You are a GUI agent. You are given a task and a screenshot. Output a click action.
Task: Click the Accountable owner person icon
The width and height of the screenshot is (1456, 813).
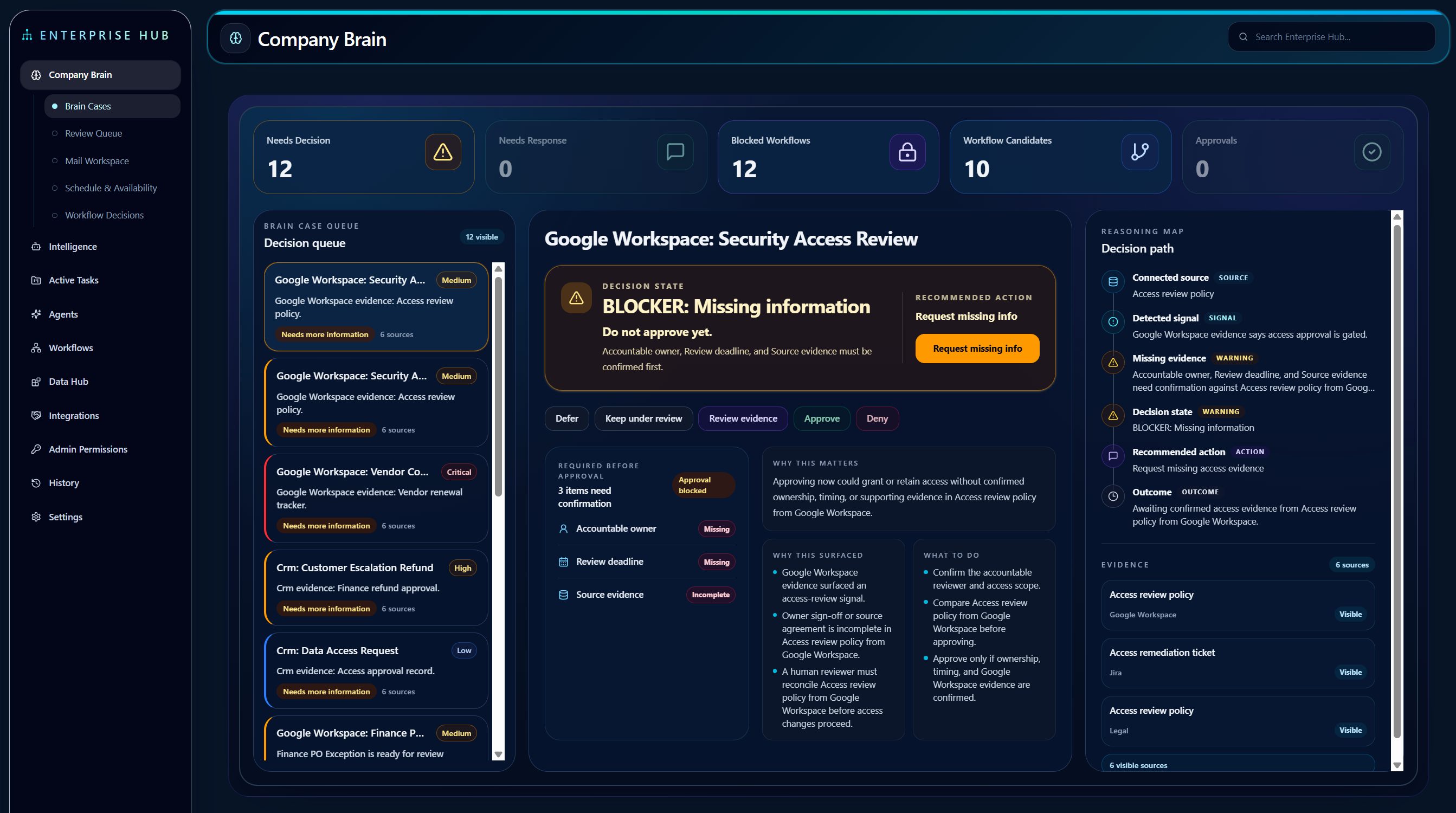pyautogui.click(x=564, y=529)
